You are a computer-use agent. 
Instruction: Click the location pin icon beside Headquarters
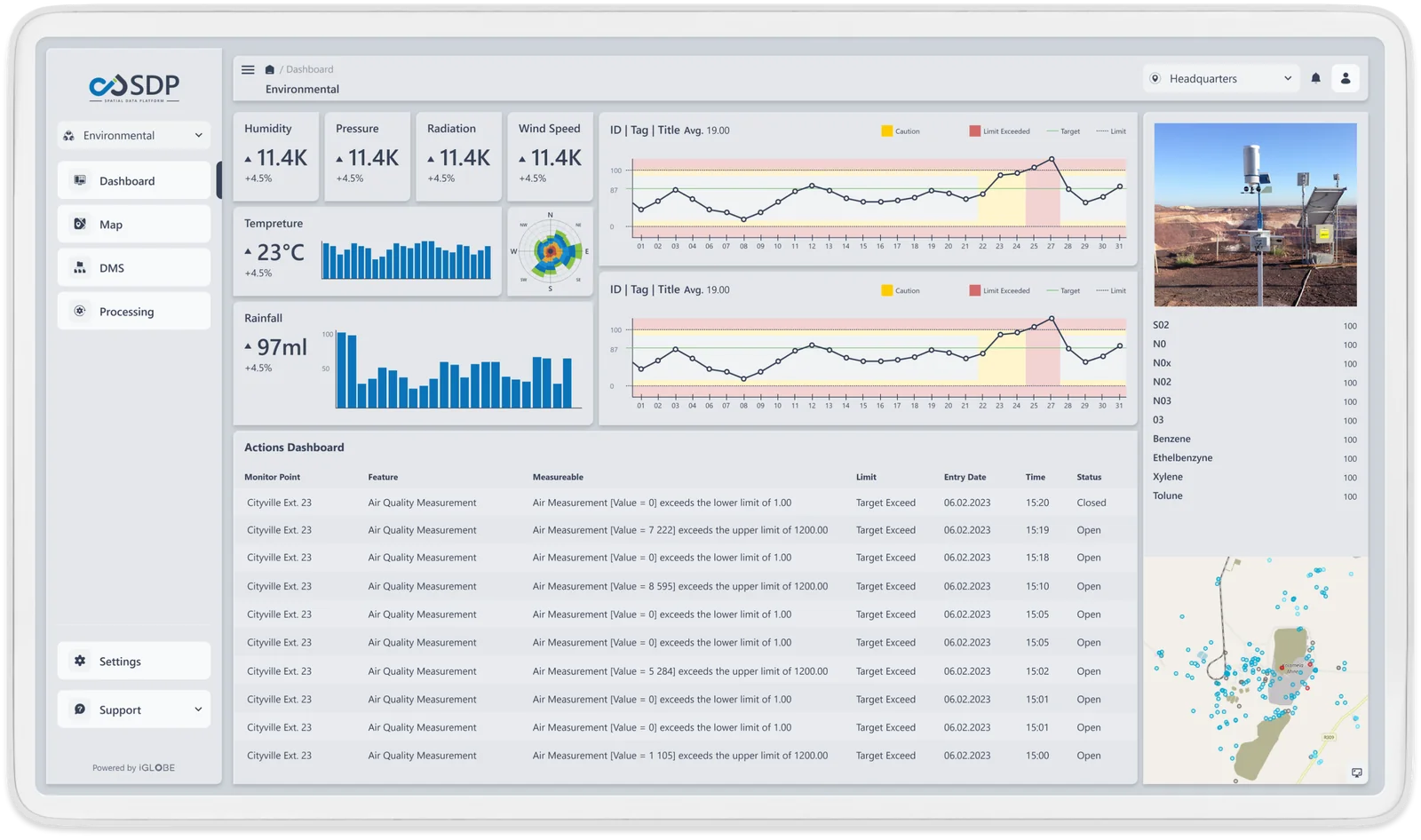[x=1155, y=78]
